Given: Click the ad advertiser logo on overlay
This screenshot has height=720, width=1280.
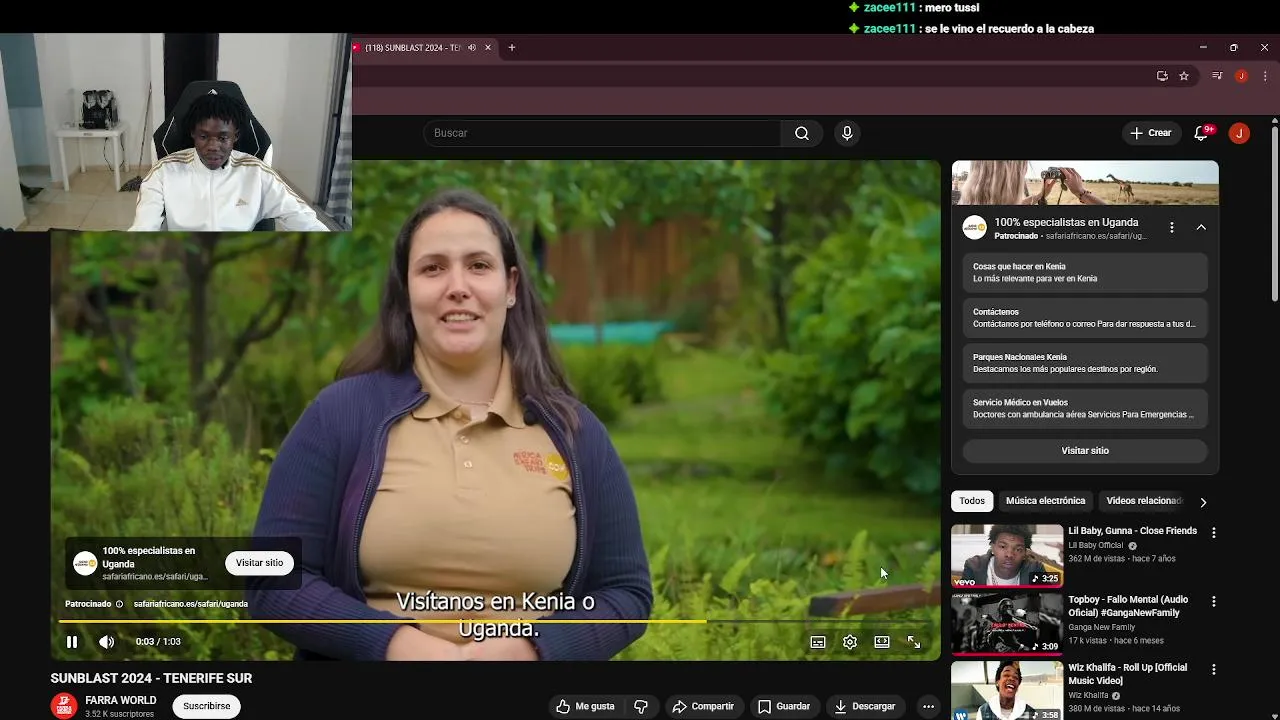Looking at the screenshot, I should tap(85, 563).
